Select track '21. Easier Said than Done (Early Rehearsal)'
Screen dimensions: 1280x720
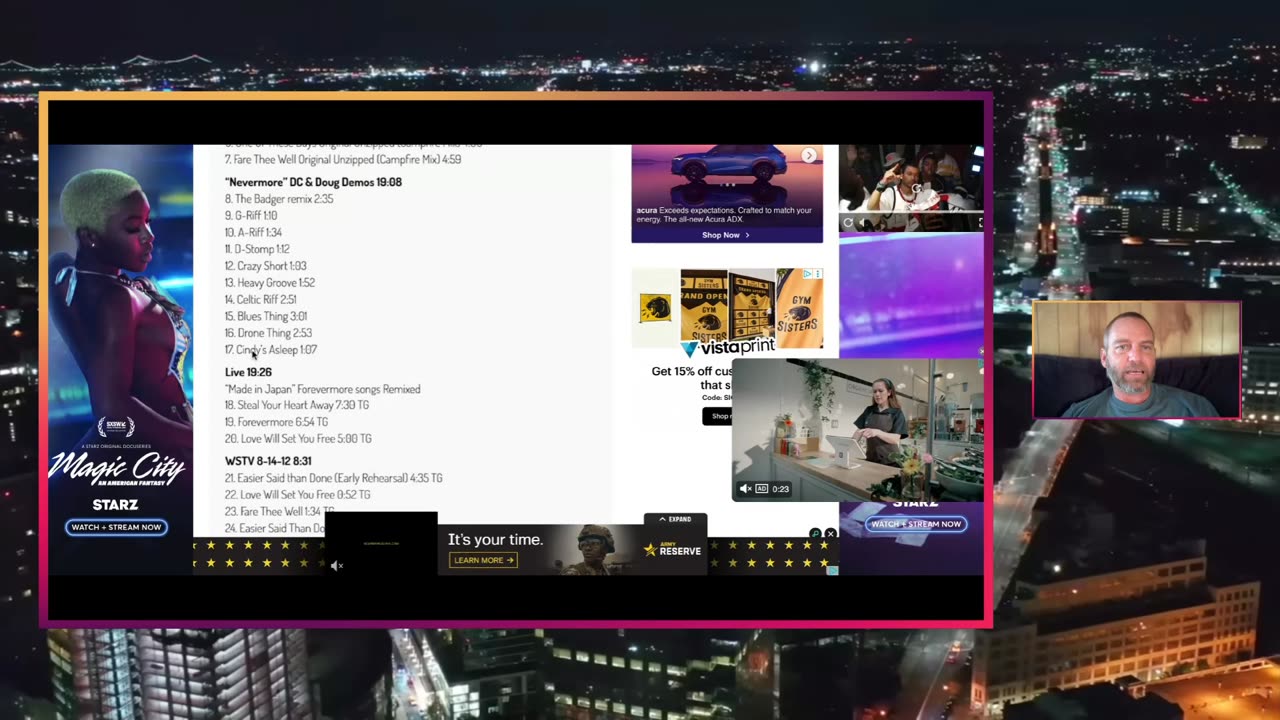333,478
